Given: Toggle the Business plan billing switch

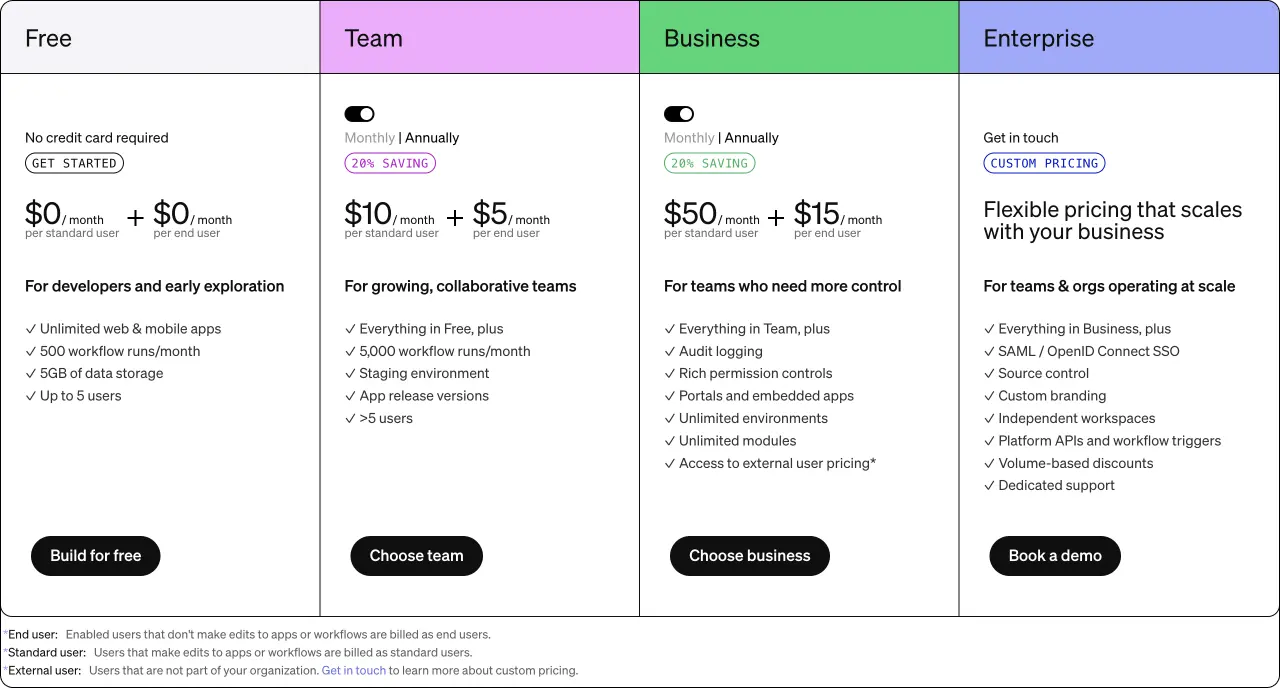Looking at the screenshot, I should point(679,114).
